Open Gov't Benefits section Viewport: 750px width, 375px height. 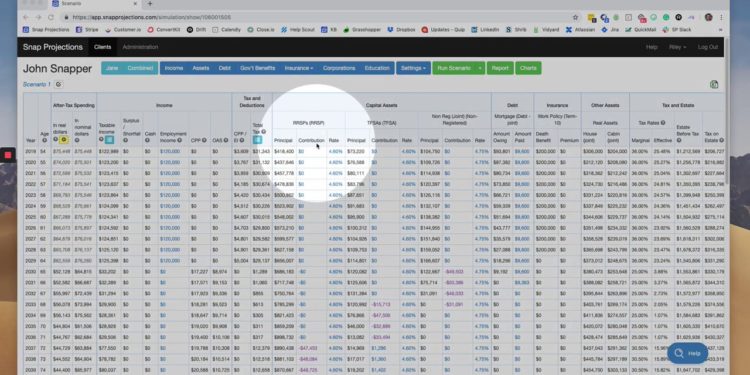pos(257,68)
